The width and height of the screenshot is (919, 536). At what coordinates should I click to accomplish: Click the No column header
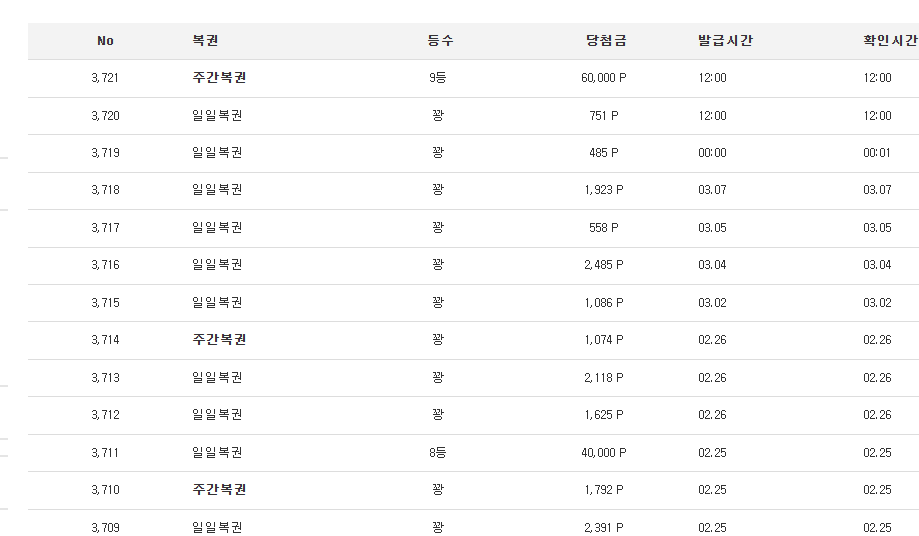pos(105,41)
